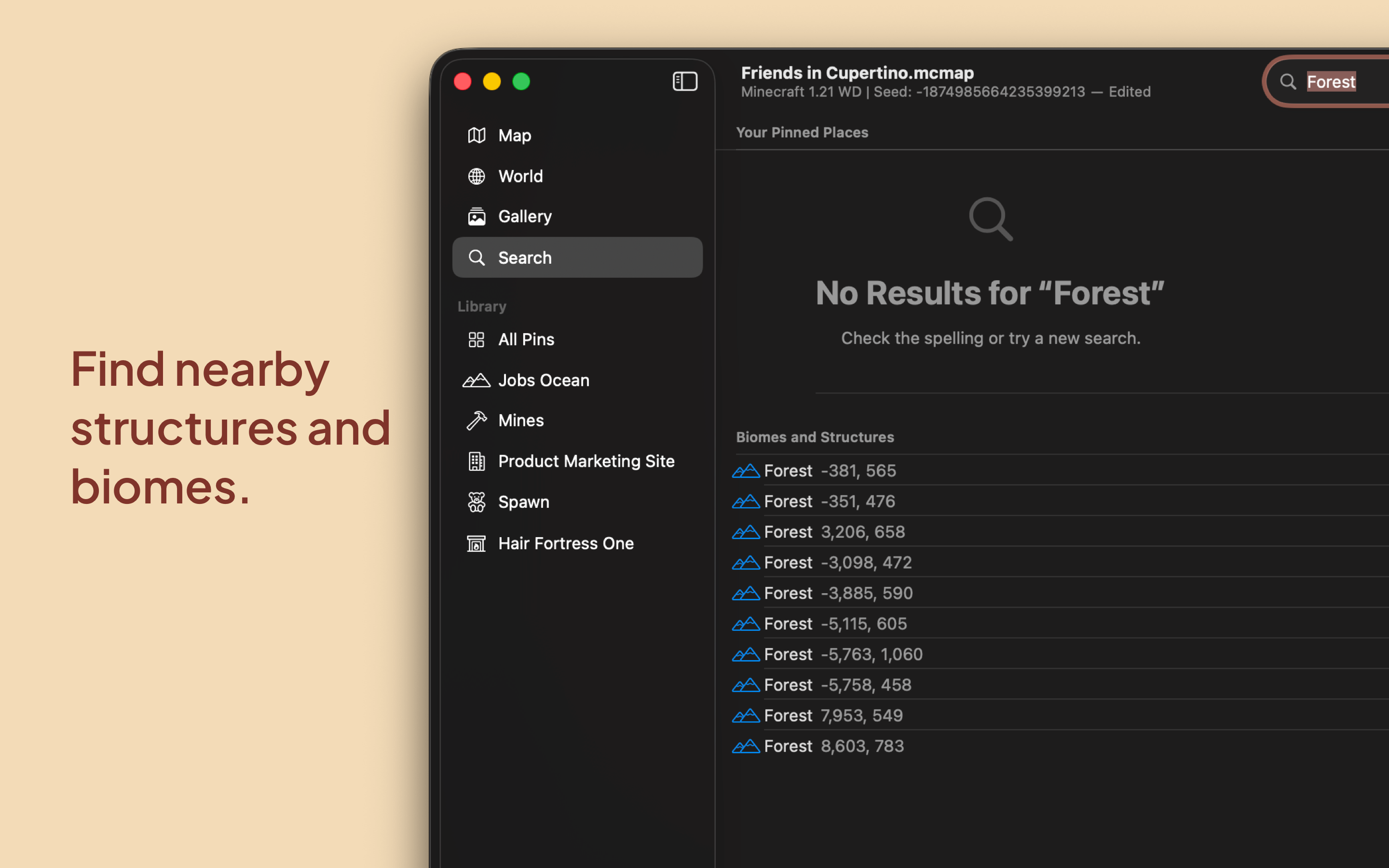Select the Mines hammer icon
This screenshot has height=868, width=1389.
coord(477,421)
